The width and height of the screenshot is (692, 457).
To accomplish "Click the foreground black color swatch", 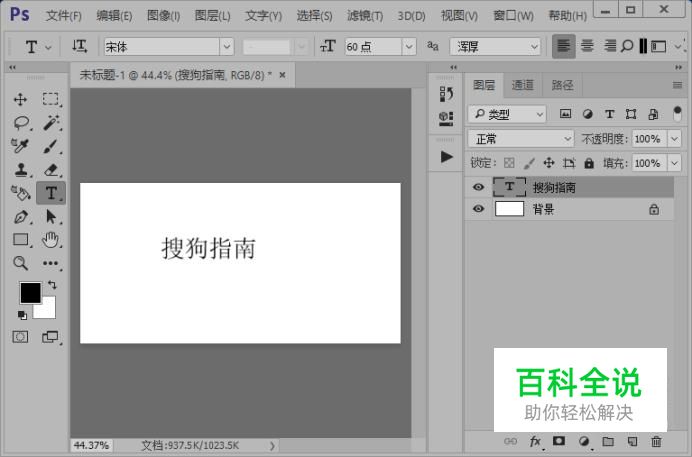I will point(30,293).
